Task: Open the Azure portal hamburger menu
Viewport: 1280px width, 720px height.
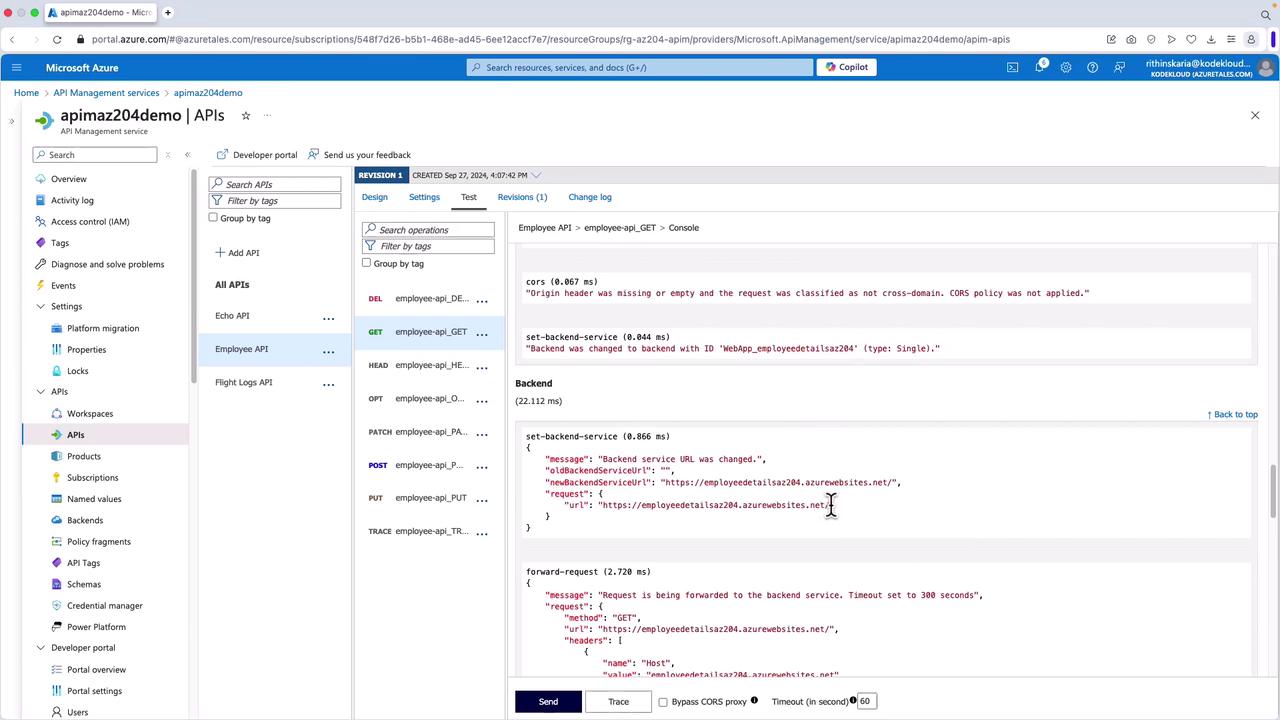Action: 16,67
